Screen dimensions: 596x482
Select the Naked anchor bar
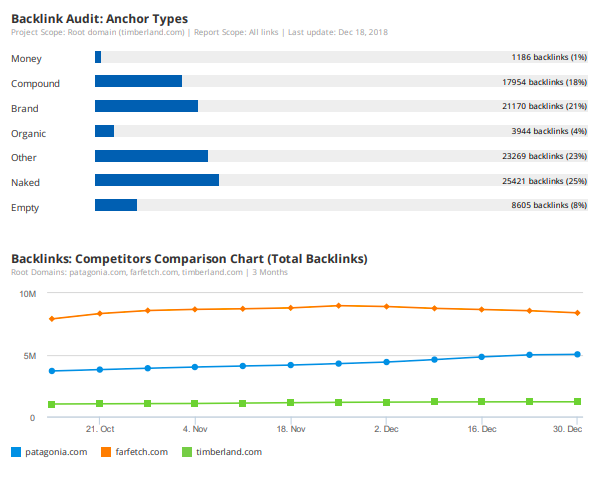157,180
